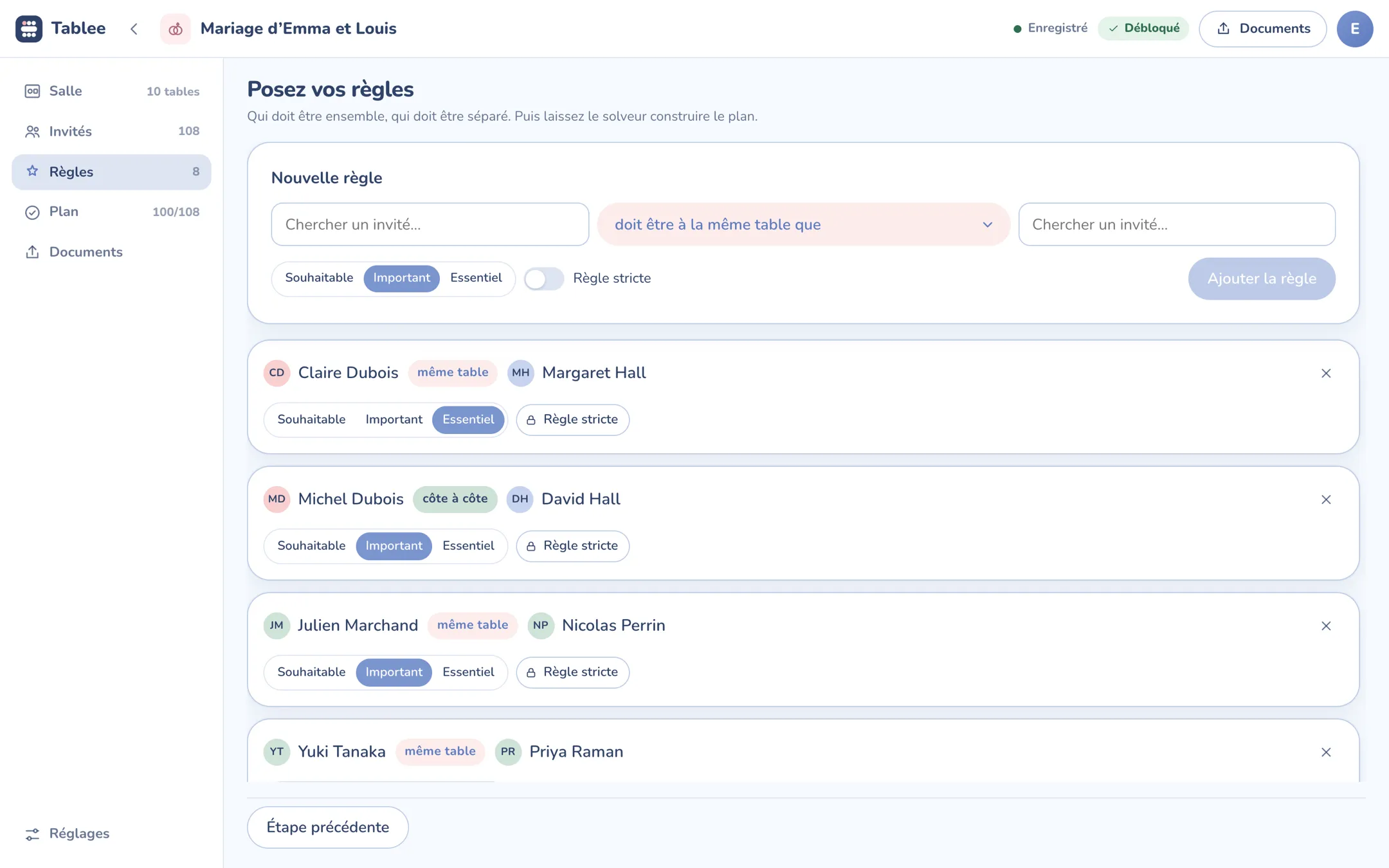Click the YT avatar for Yuki Tanaka
Viewport: 1389px width, 868px height.
(277, 752)
